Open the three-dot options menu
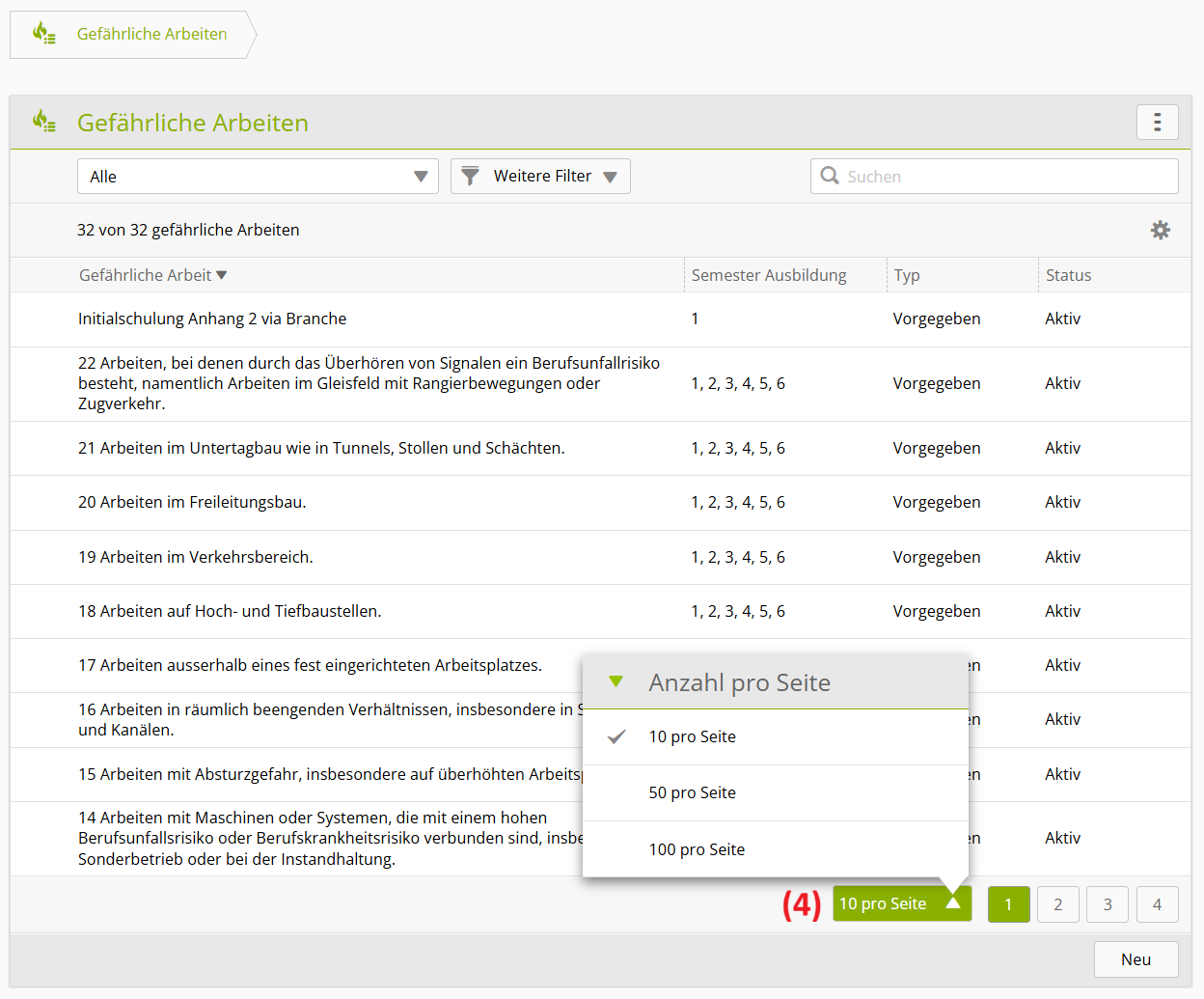The height and width of the screenshot is (999, 1204). pos(1157,123)
